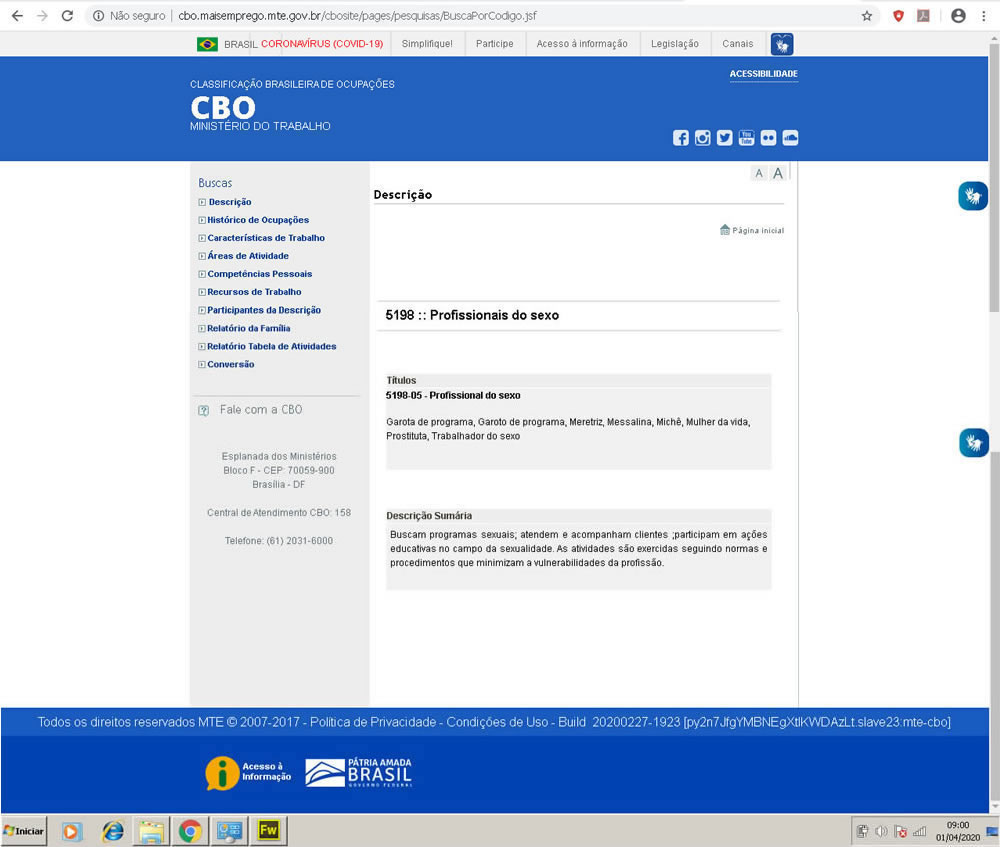The height and width of the screenshot is (847, 1000).
Task: Click the ACESSIBILIDADE link
Action: pyautogui.click(x=763, y=74)
